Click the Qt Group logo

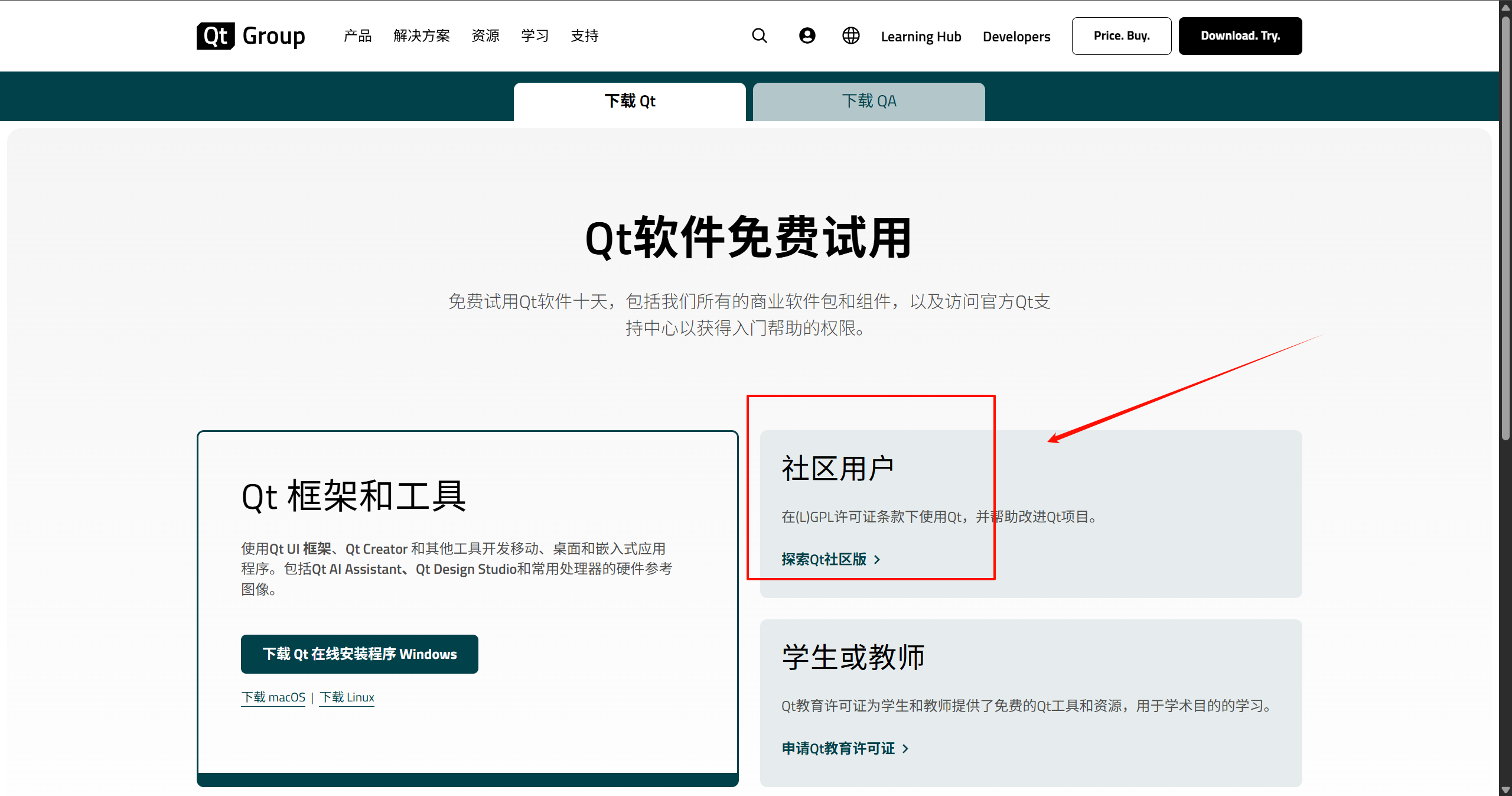250,35
